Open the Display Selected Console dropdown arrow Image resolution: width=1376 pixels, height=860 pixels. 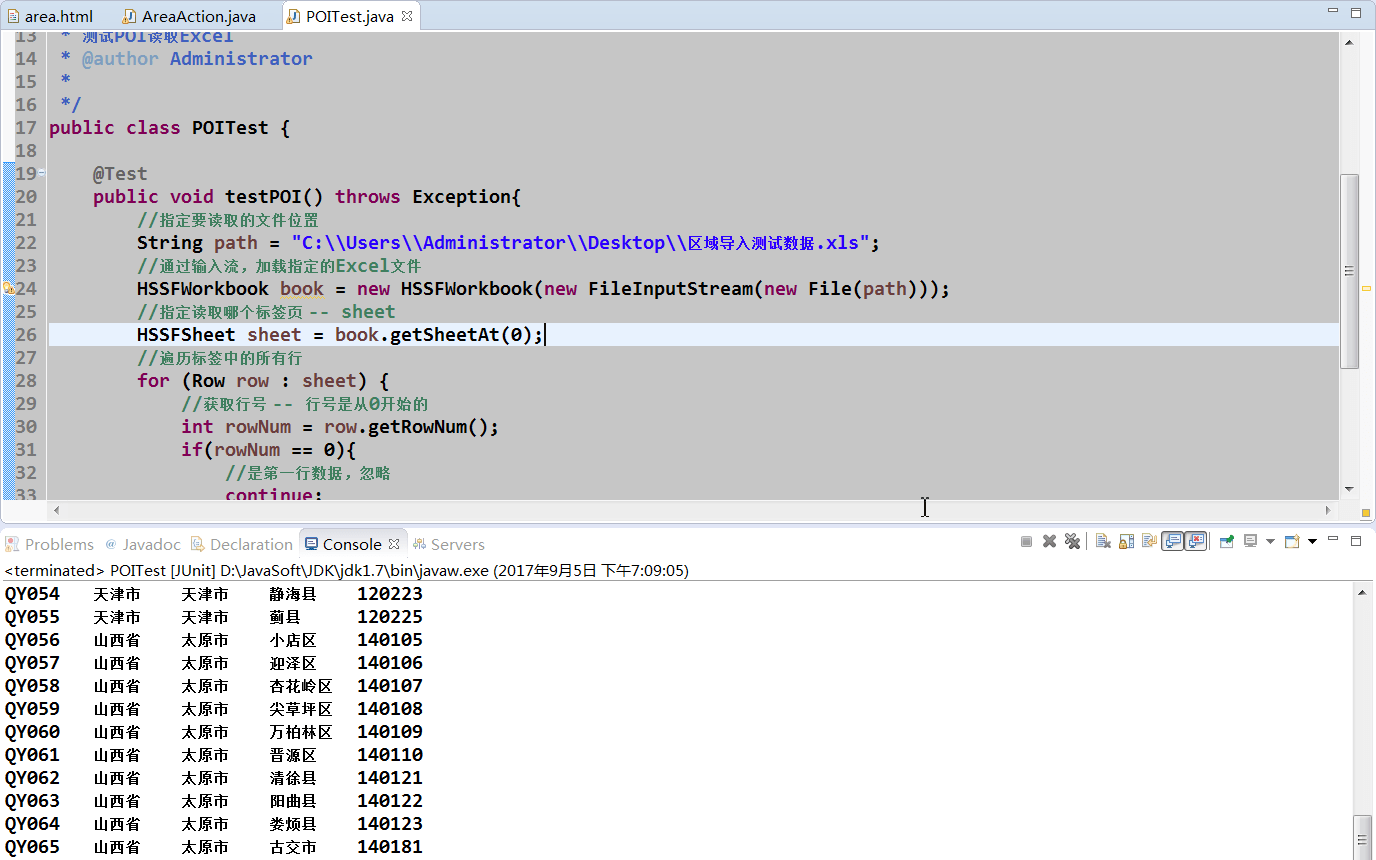pyautogui.click(x=1269, y=540)
